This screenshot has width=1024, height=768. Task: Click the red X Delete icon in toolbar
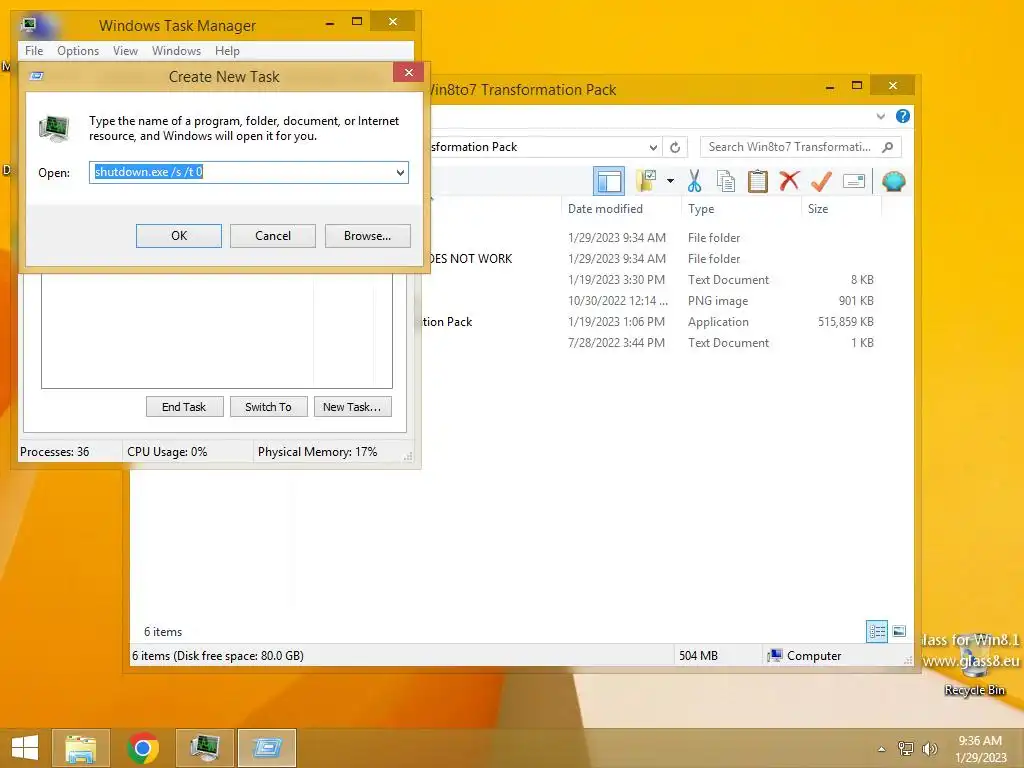[x=789, y=181]
